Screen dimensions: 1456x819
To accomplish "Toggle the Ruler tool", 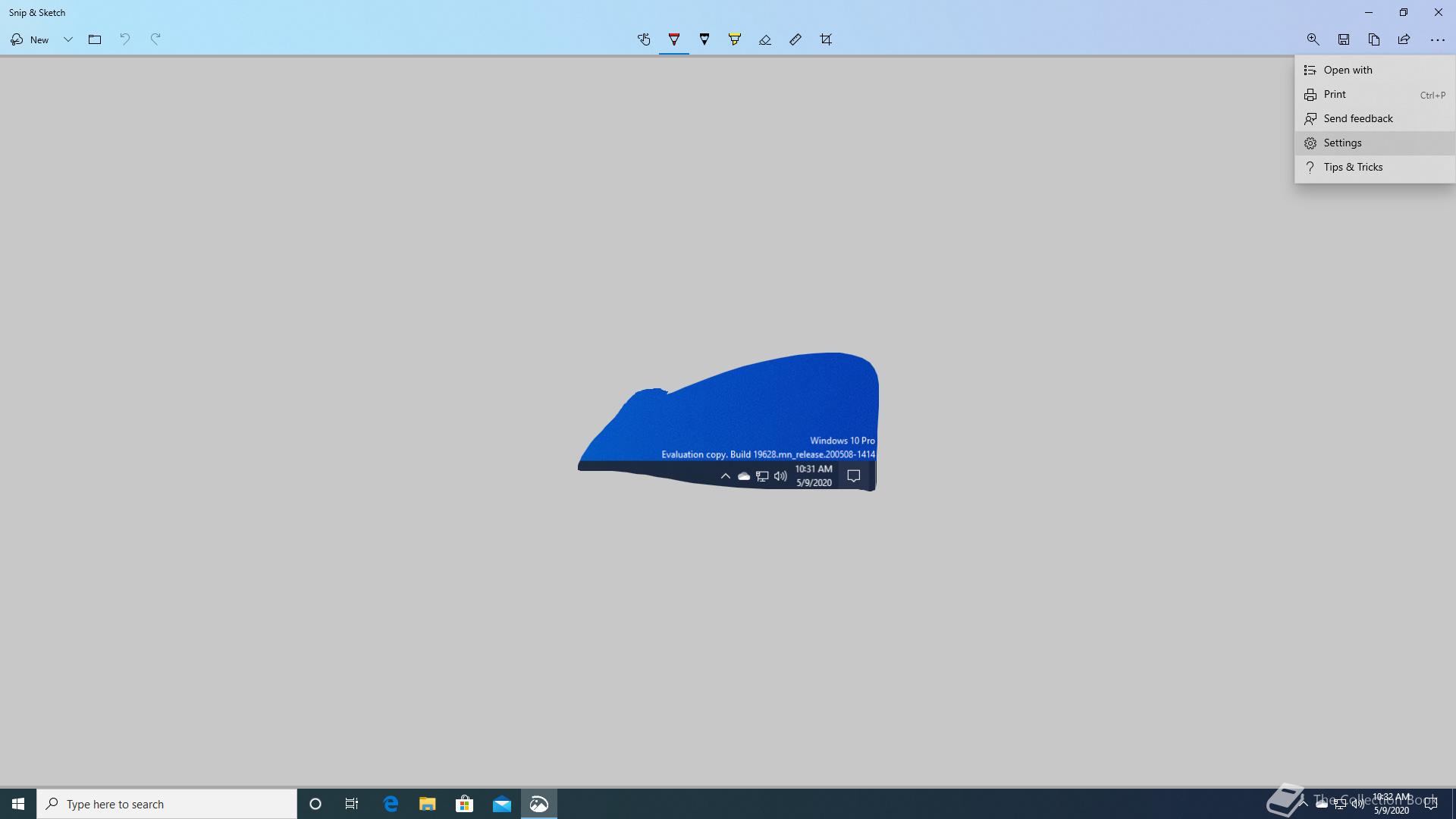I will coord(795,39).
